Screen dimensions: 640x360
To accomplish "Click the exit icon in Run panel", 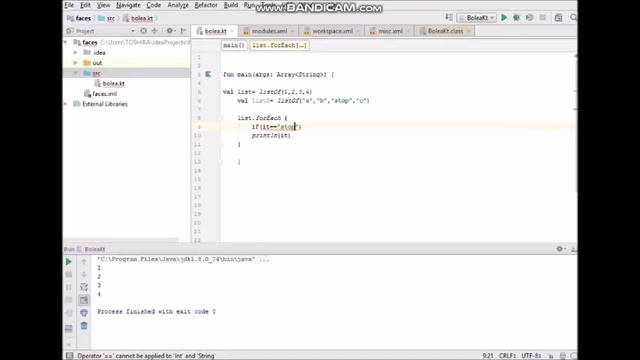I will (x=69, y=313).
